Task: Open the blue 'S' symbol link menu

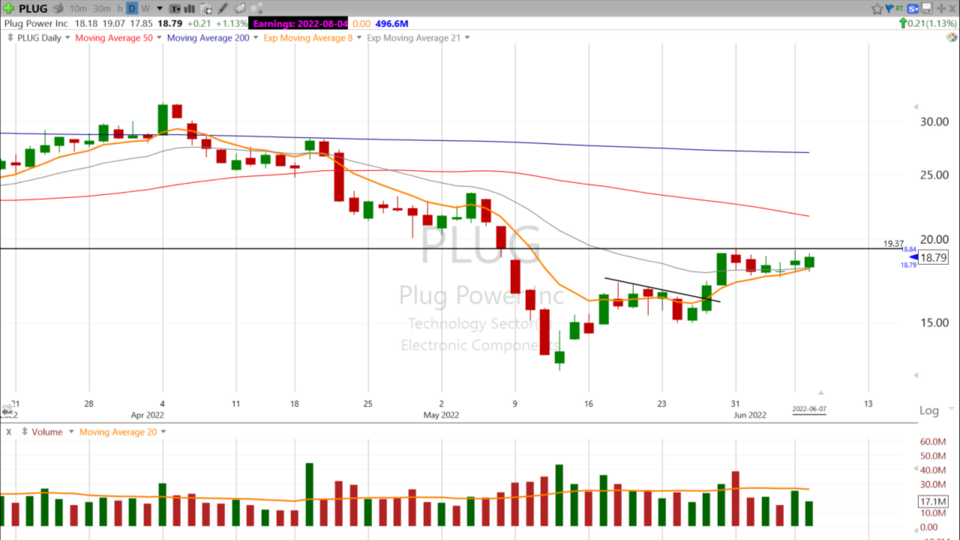Action: coord(913,9)
